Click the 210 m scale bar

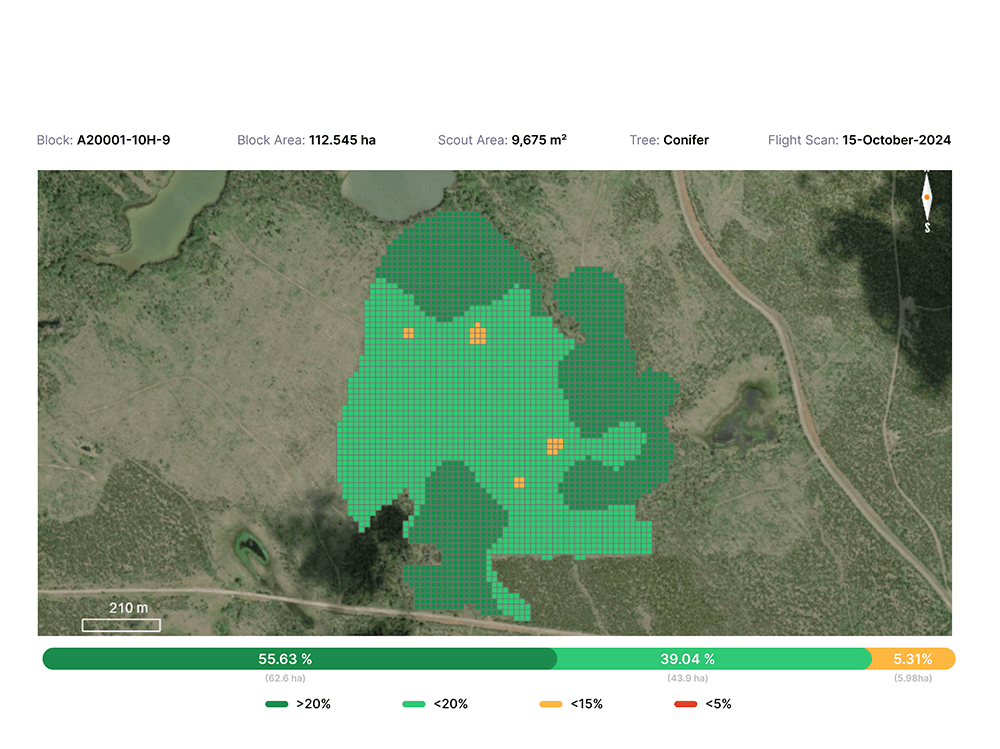(x=121, y=625)
